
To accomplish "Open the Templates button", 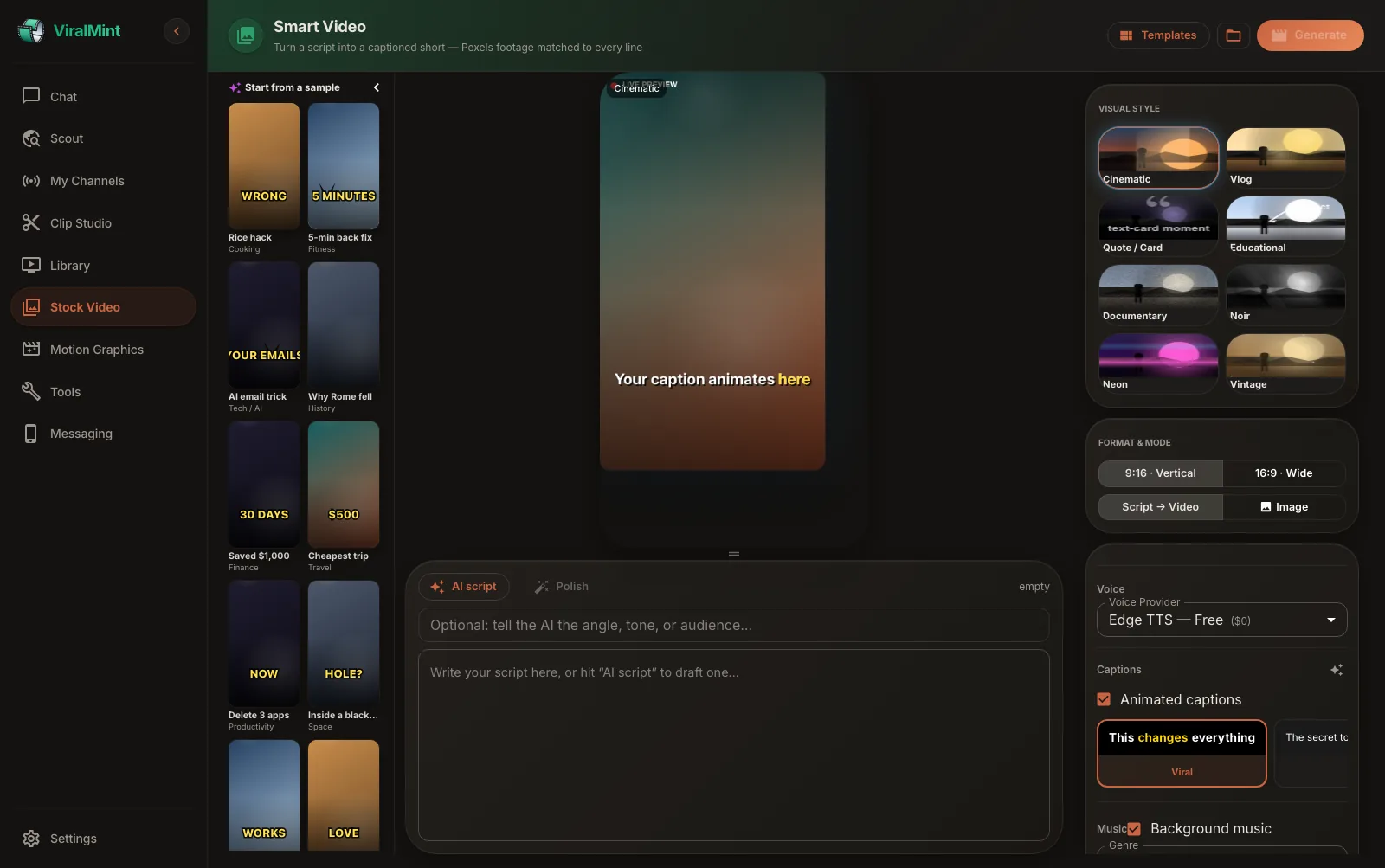I will point(1158,35).
